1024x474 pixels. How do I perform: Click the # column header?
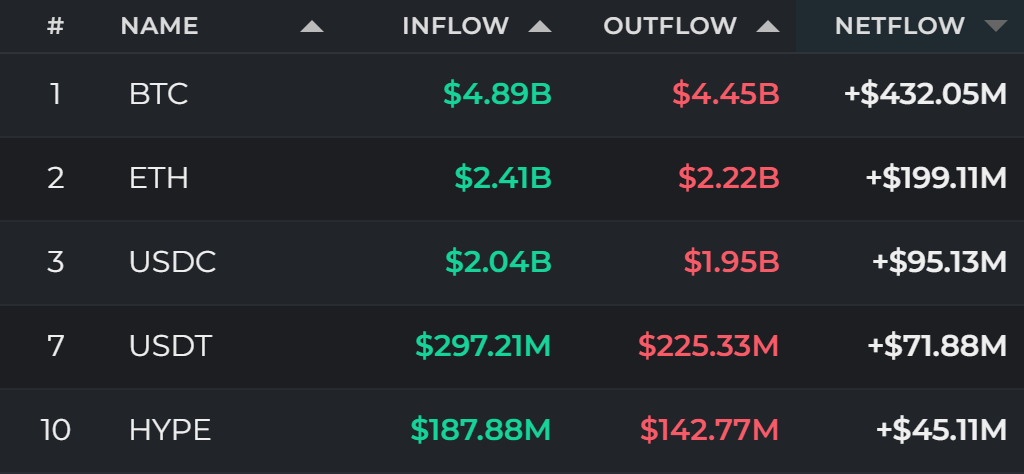point(56,26)
